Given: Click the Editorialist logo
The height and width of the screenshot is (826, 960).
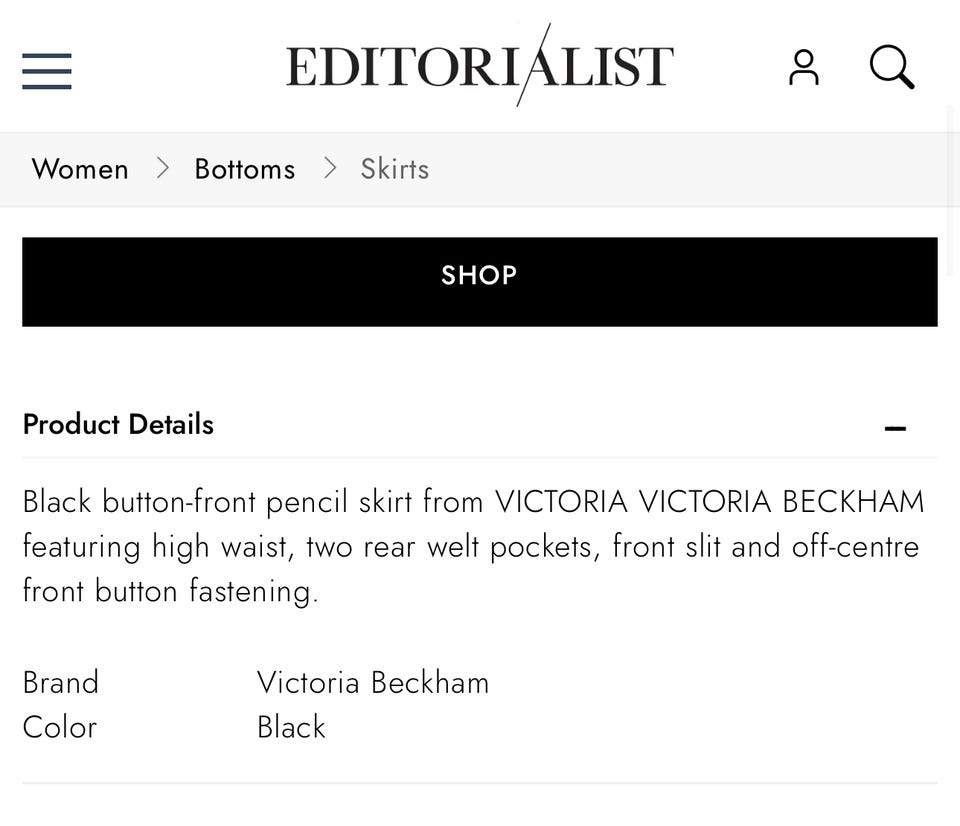Looking at the screenshot, I should [x=480, y=66].
